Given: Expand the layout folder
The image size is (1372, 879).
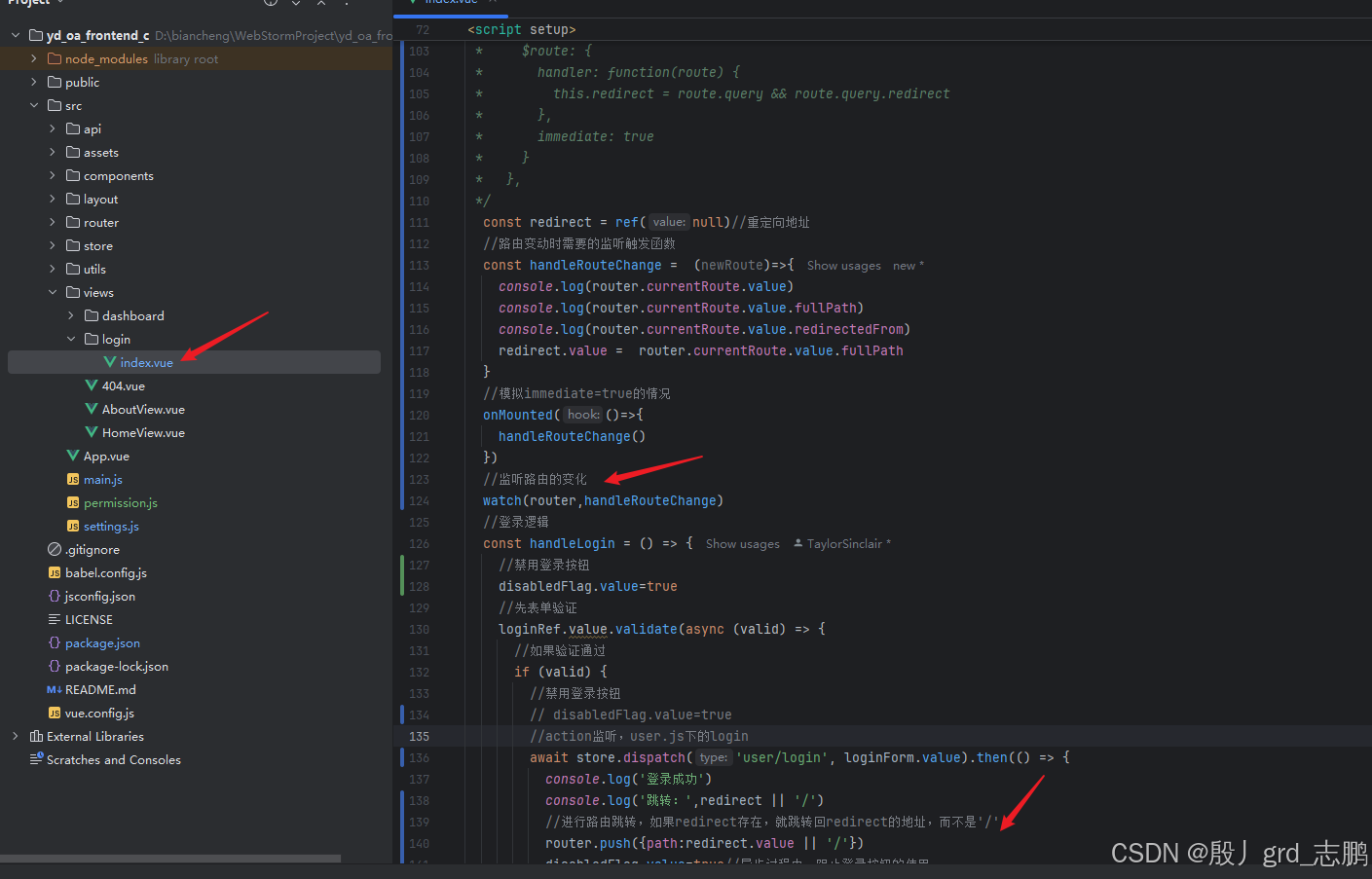Looking at the screenshot, I should (x=53, y=200).
